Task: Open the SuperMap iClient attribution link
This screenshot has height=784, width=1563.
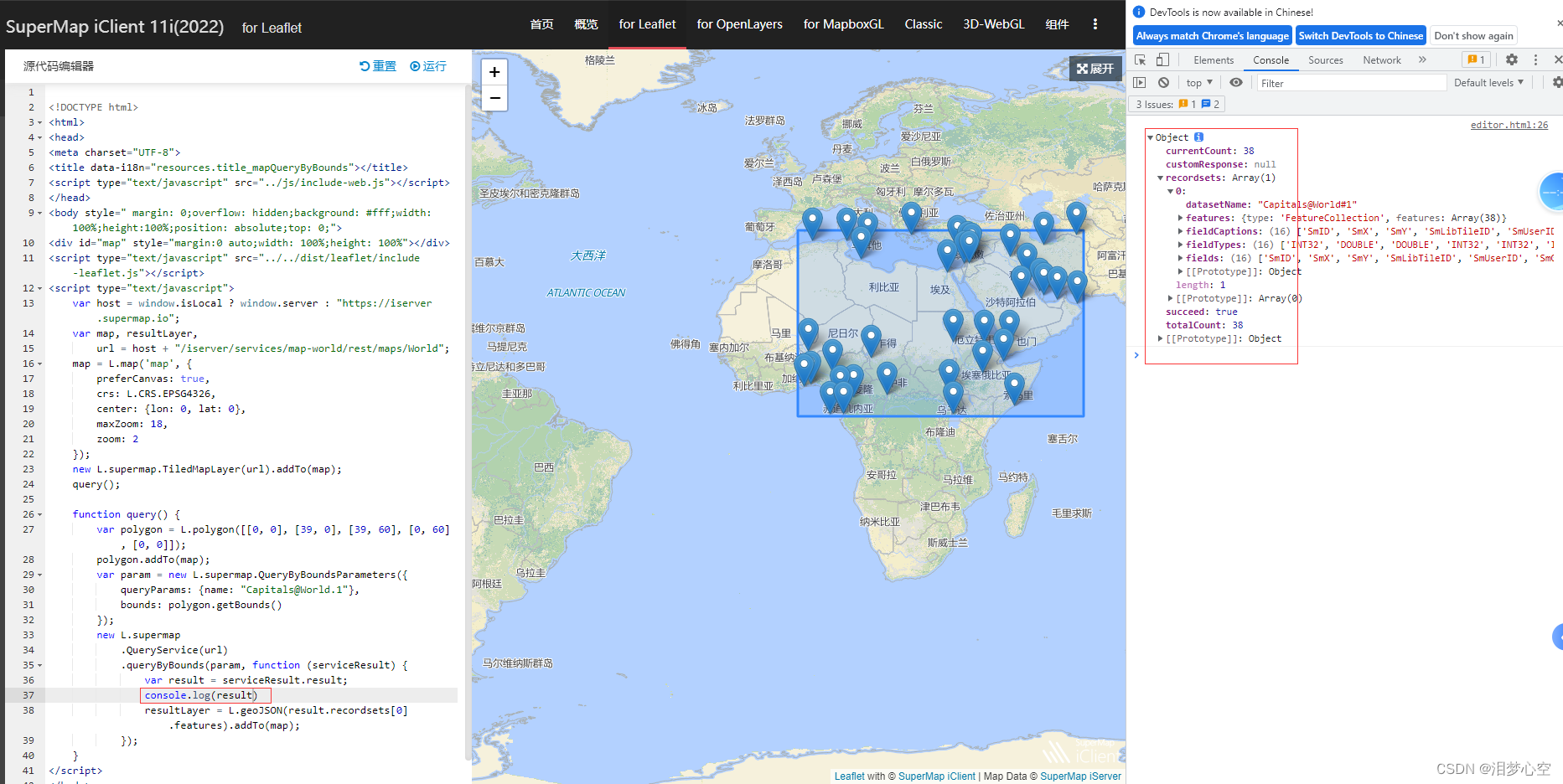Action: click(936, 776)
